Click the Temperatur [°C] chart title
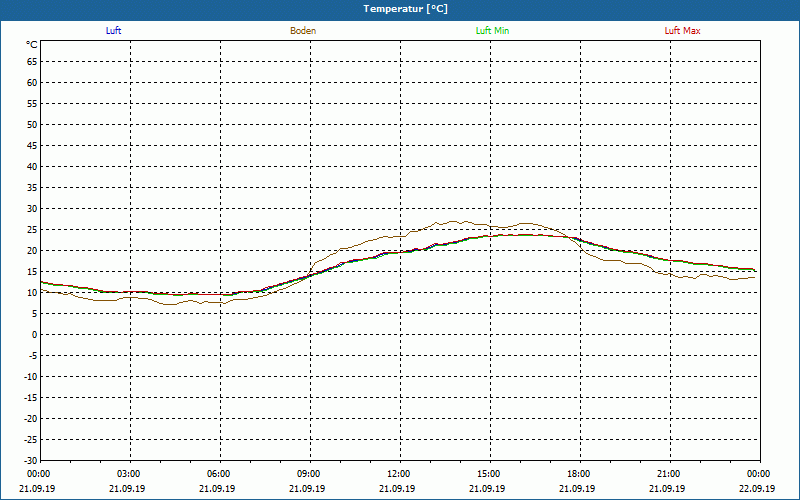800x500 pixels. click(x=406, y=9)
